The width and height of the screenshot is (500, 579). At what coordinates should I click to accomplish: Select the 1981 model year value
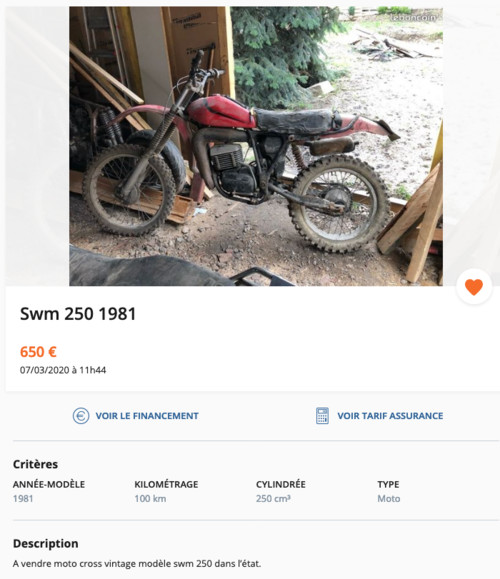click(23, 499)
